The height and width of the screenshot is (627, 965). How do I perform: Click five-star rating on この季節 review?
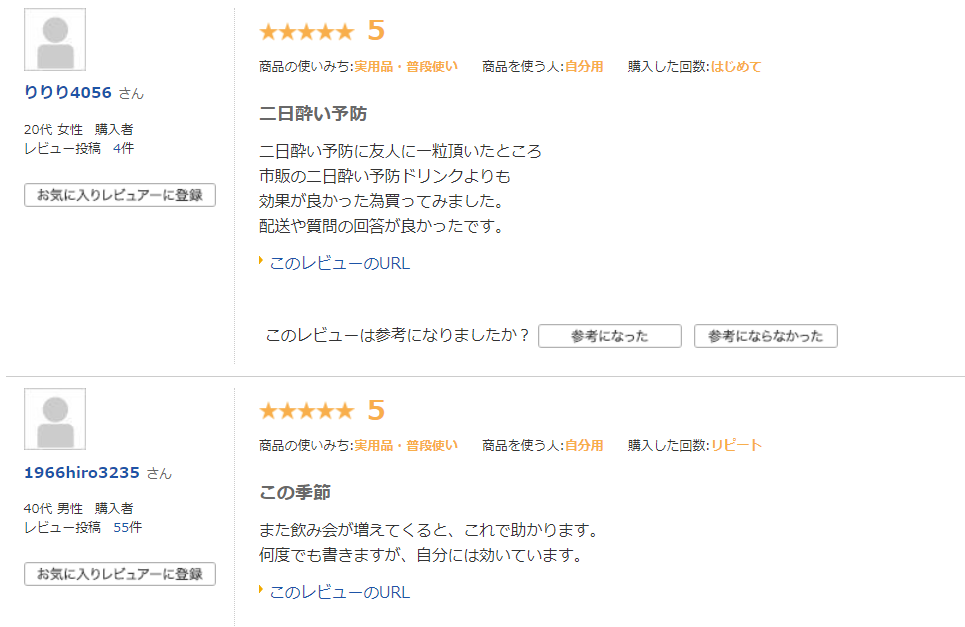(x=306, y=411)
